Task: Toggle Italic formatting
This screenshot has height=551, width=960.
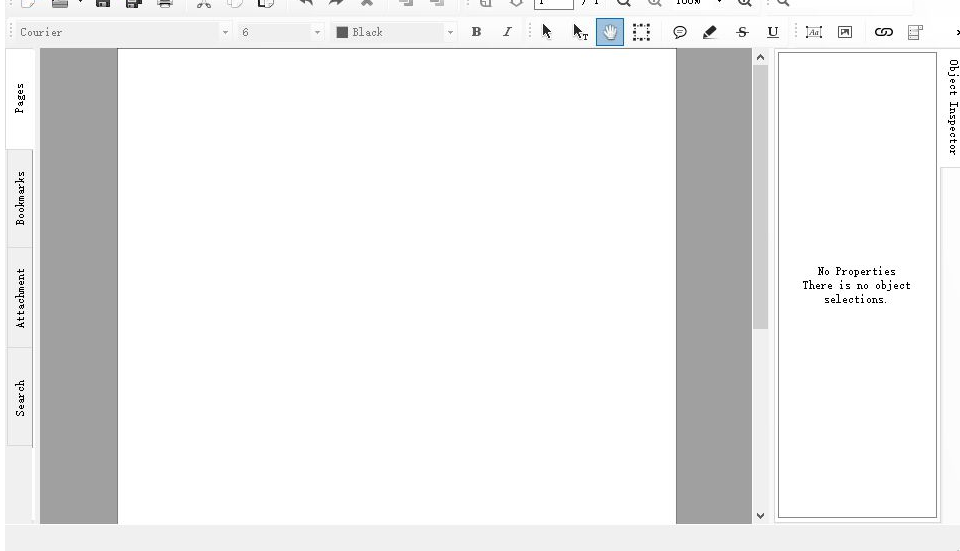Action: tap(507, 32)
